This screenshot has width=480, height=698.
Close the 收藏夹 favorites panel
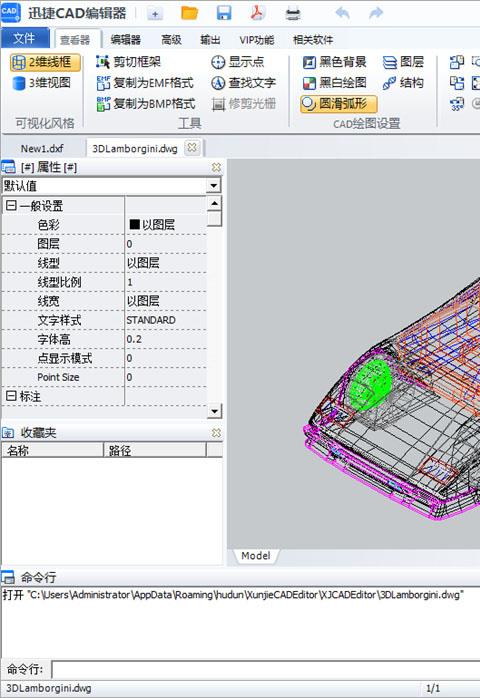click(216, 433)
